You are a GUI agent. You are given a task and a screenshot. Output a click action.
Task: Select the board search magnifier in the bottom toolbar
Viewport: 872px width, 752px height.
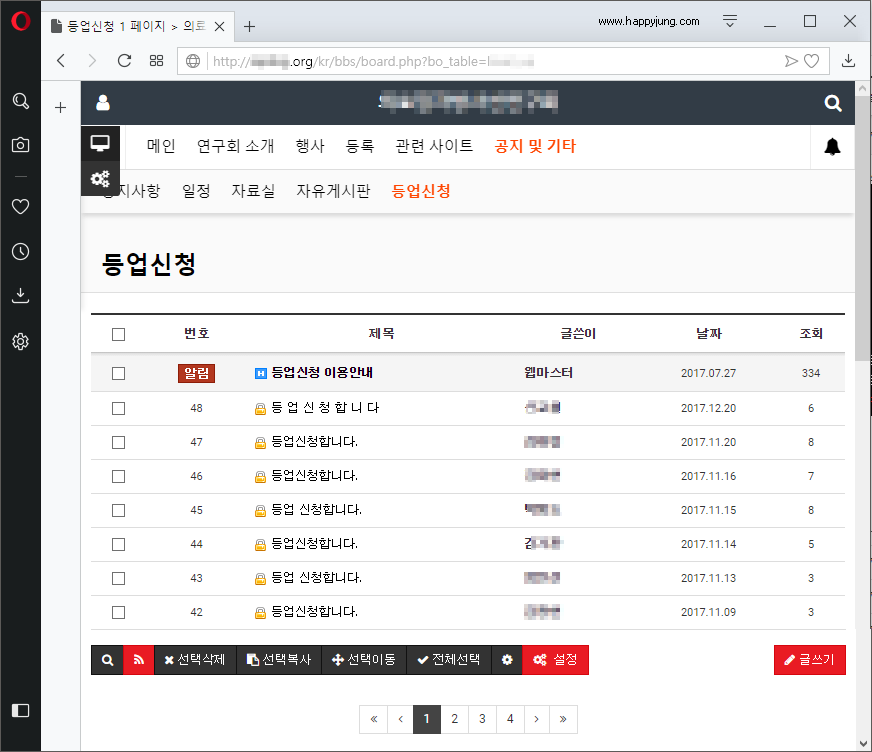(107, 660)
